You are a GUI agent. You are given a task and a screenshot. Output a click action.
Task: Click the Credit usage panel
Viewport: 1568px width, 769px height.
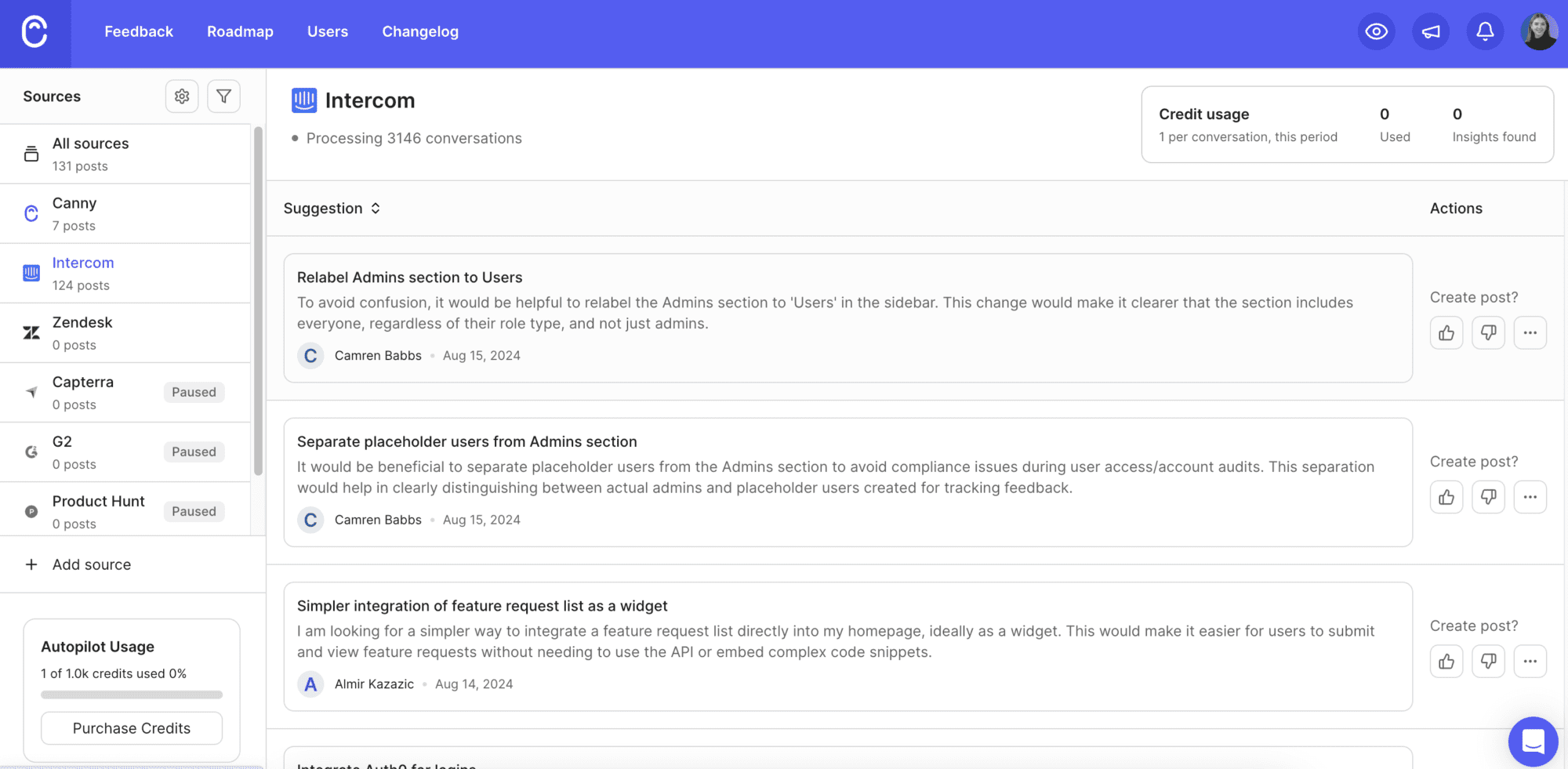[1347, 125]
